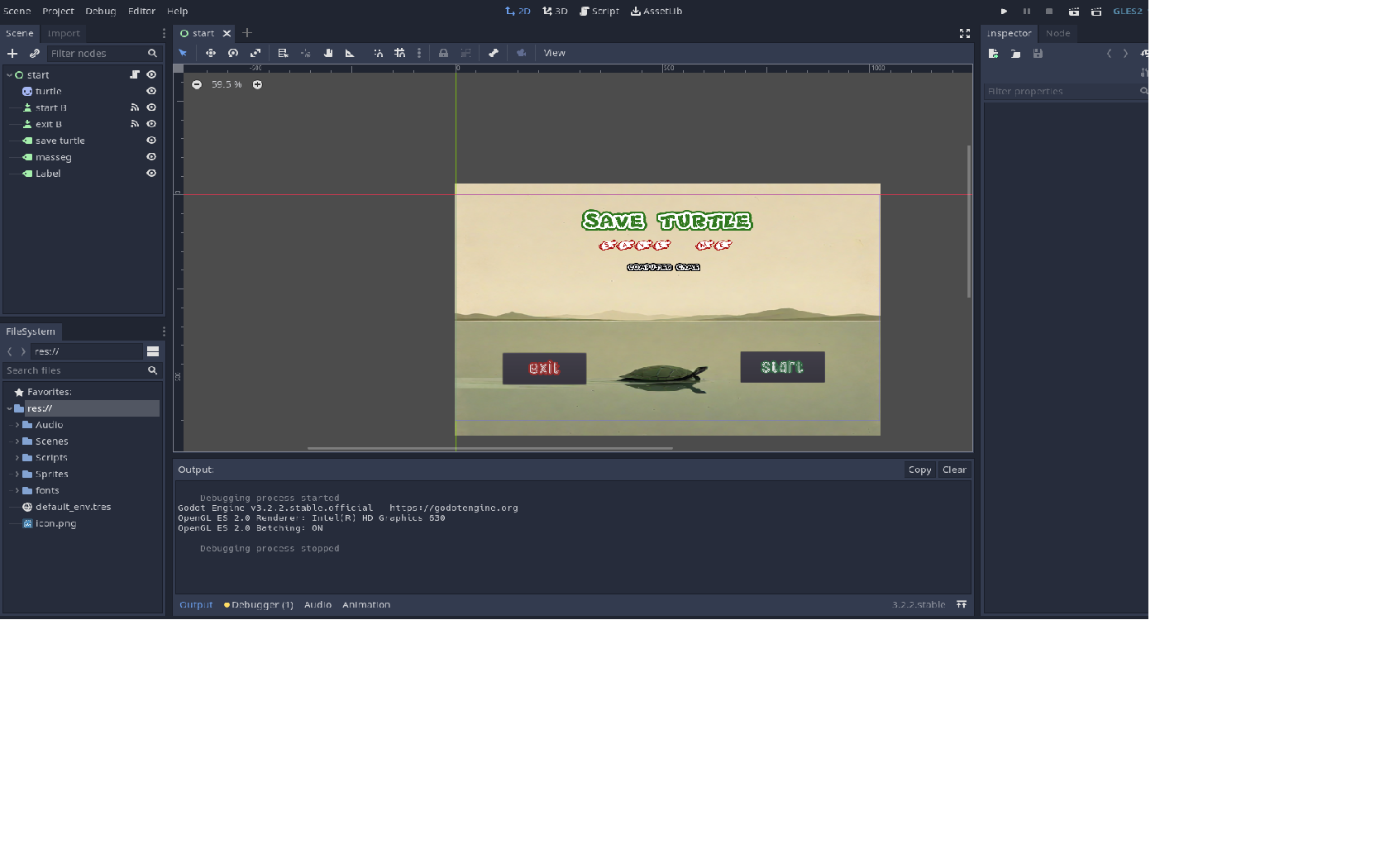Choose the Ruler Mode tool
This screenshot has width=1389, height=868.
pos(350,53)
